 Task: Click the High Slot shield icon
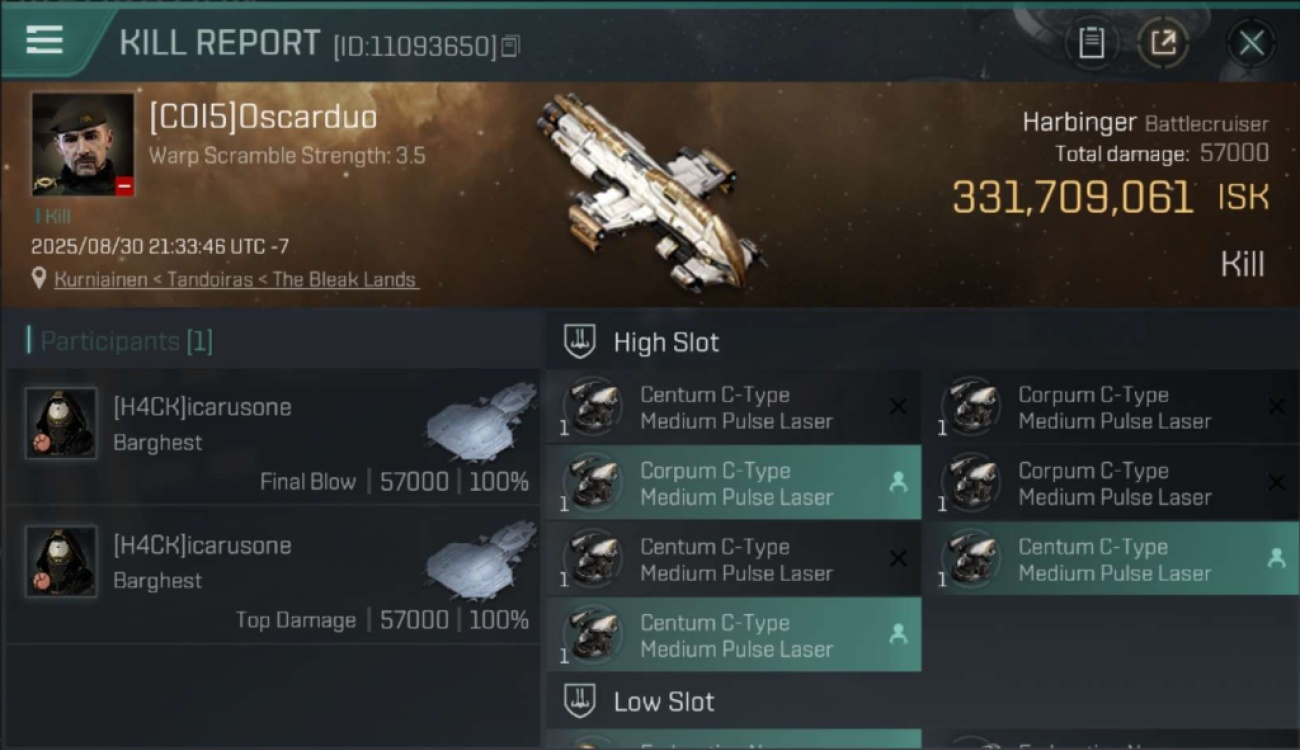pos(580,342)
